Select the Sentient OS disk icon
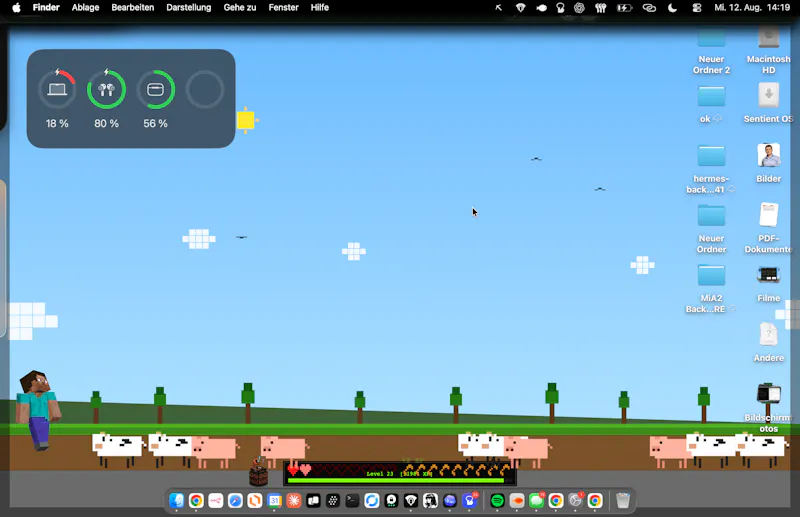Image resolution: width=800 pixels, height=517 pixels. pos(768,95)
